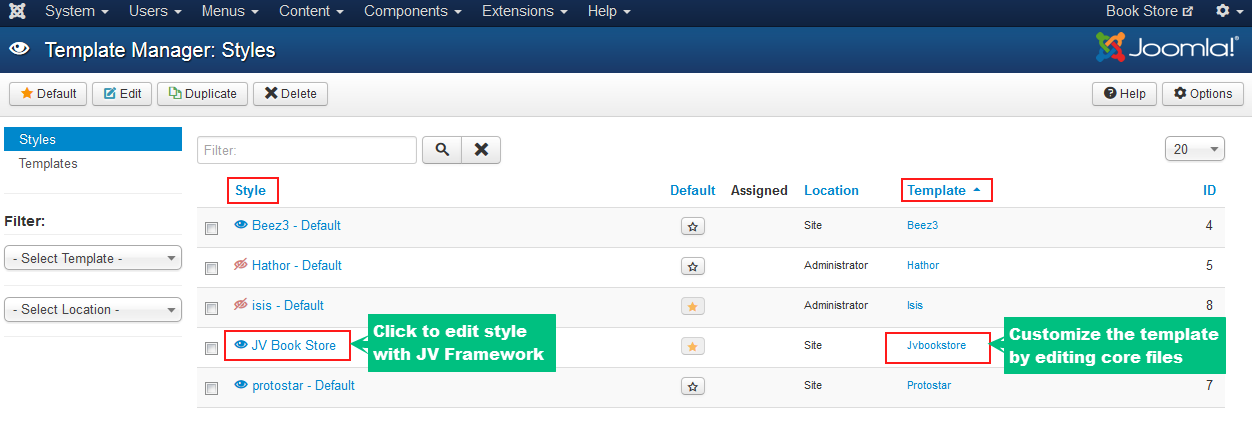The height and width of the screenshot is (436, 1252).
Task: Expand the Select Location dropdown
Action: [93, 309]
